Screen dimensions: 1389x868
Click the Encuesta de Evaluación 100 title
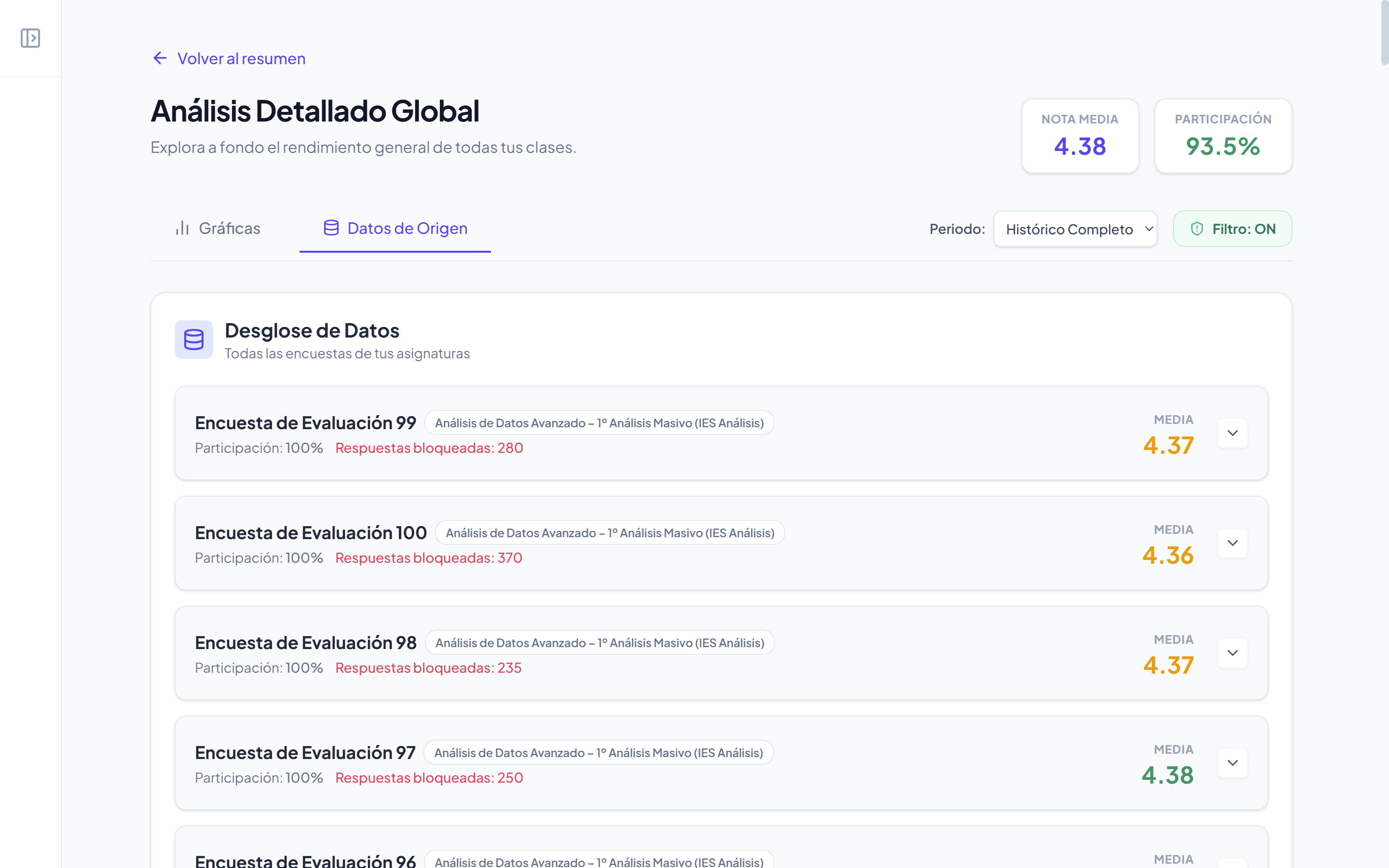pos(311,533)
